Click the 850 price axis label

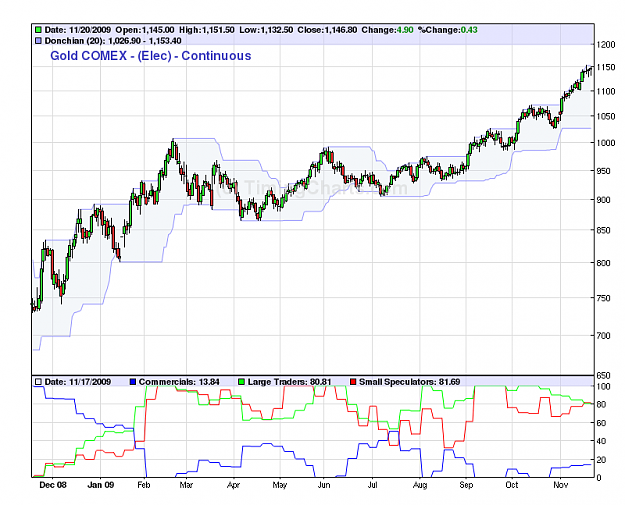click(603, 230)
